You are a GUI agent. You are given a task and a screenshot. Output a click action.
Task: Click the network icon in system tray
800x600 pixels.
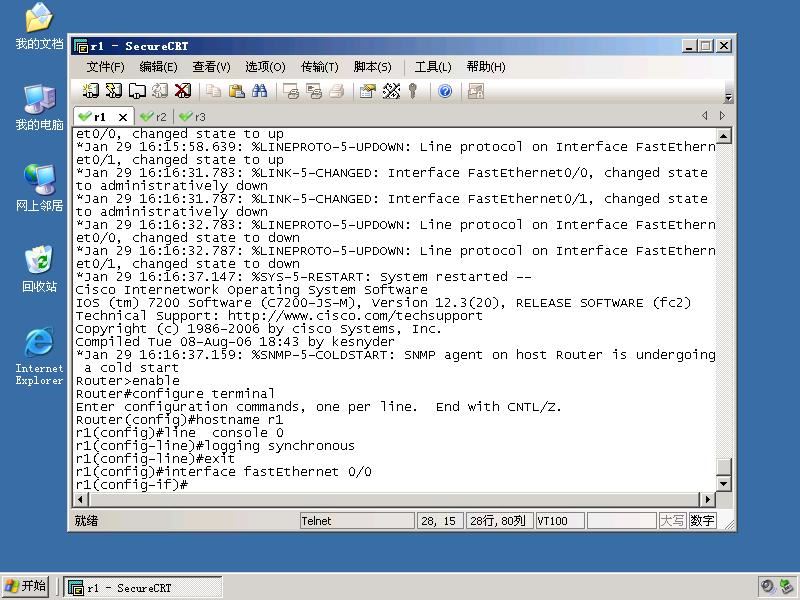click(x=787, y=587)
